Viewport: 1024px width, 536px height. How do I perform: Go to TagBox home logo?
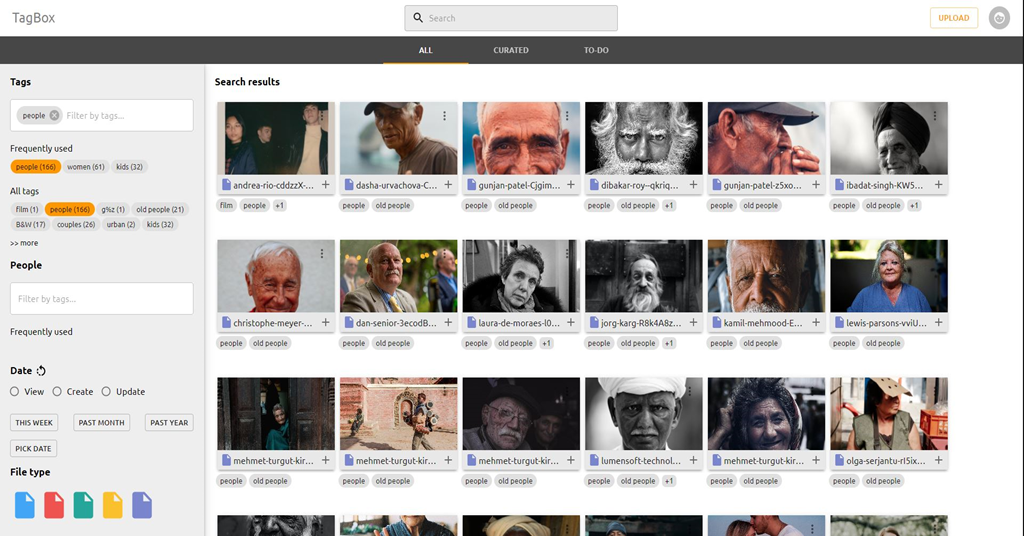(33, 18)
